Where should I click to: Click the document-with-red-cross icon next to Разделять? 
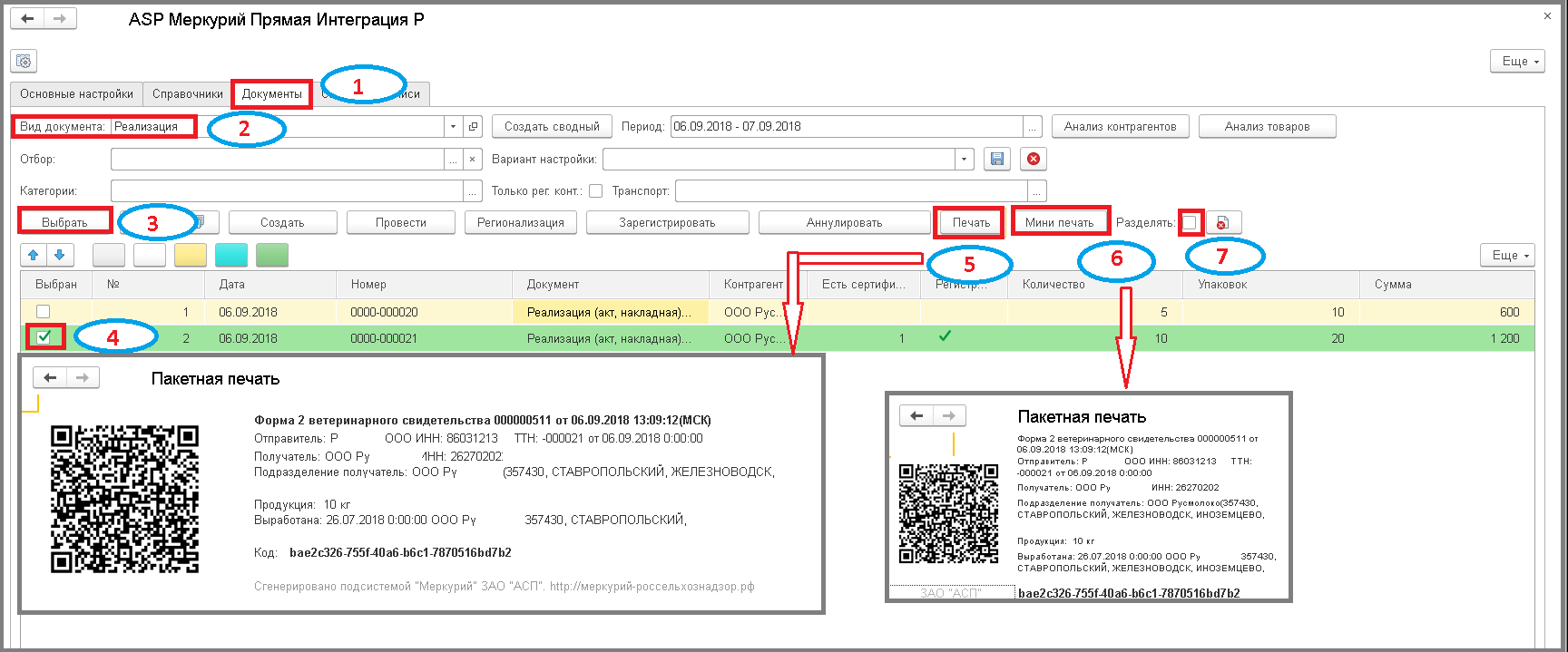[x=1223, y=222]
